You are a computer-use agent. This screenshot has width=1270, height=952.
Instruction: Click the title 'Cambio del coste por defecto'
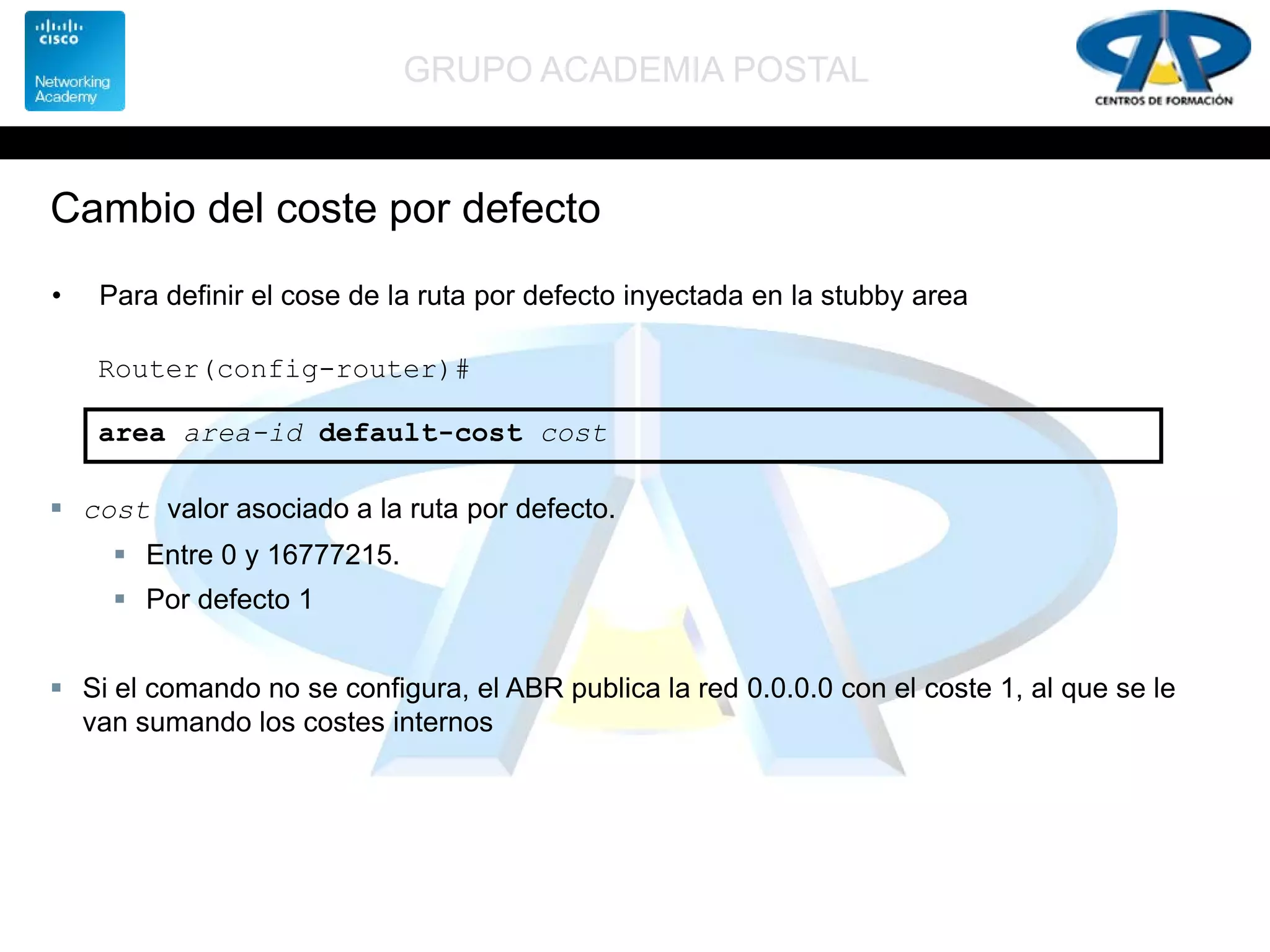pos(326,208)
